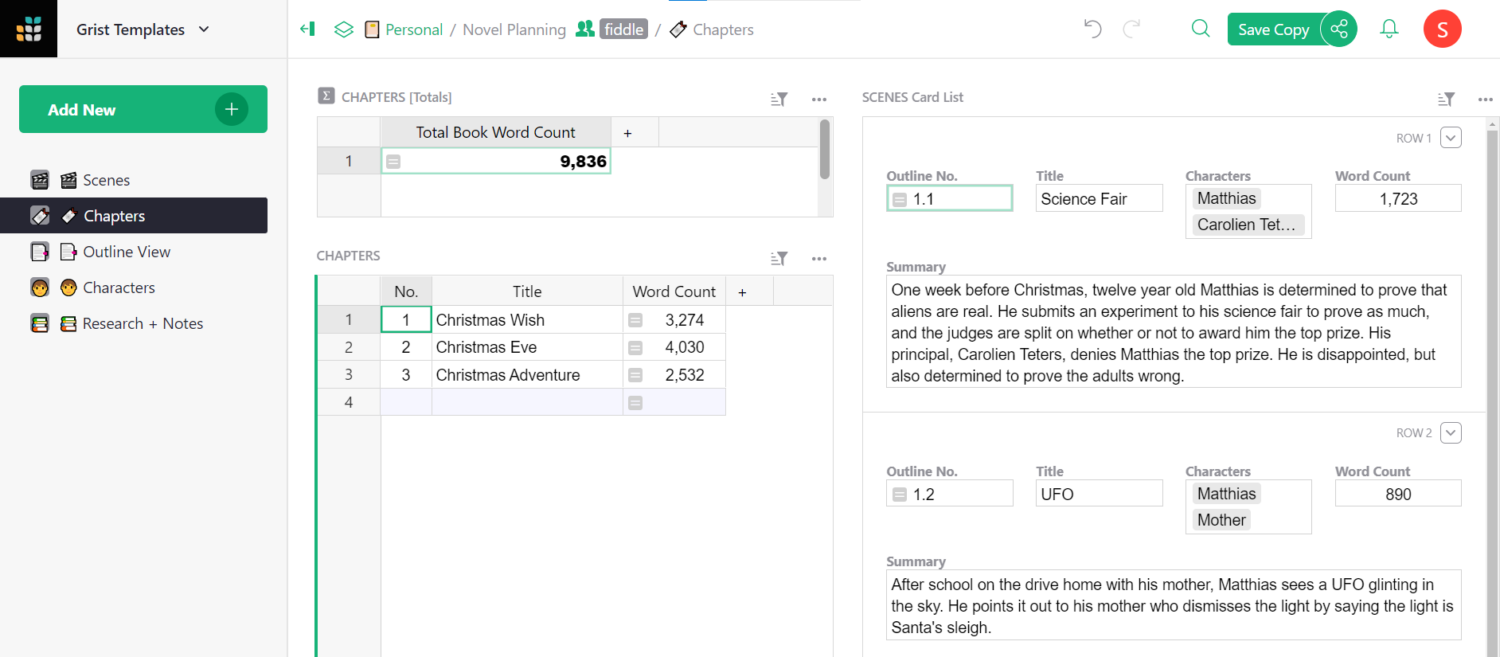Select the Christmas Eve title cell
Image resolution: width=1500 pixels, height=657 pixels.
pos(527,347)
